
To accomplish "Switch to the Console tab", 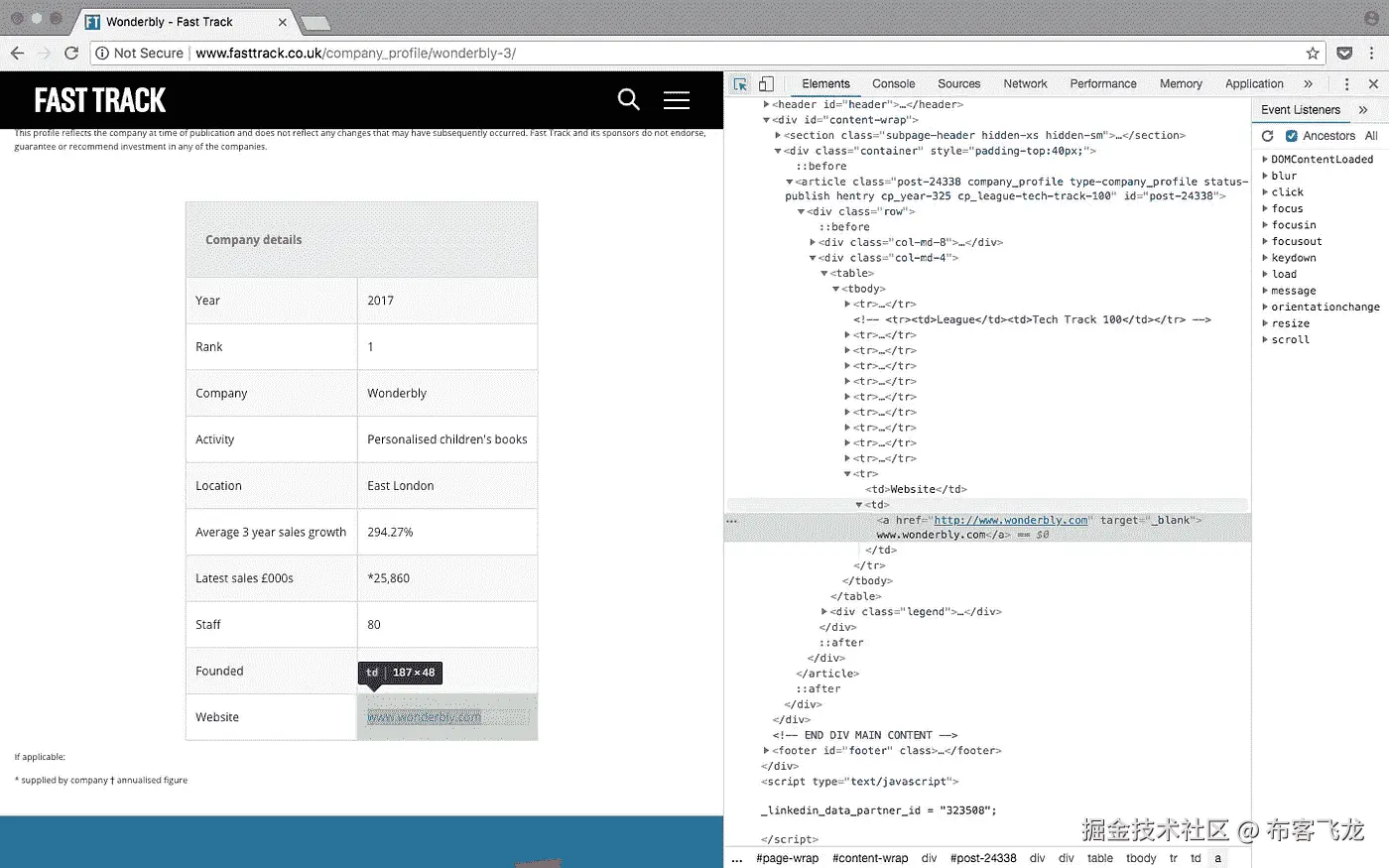I will click(x=893, y=84).
